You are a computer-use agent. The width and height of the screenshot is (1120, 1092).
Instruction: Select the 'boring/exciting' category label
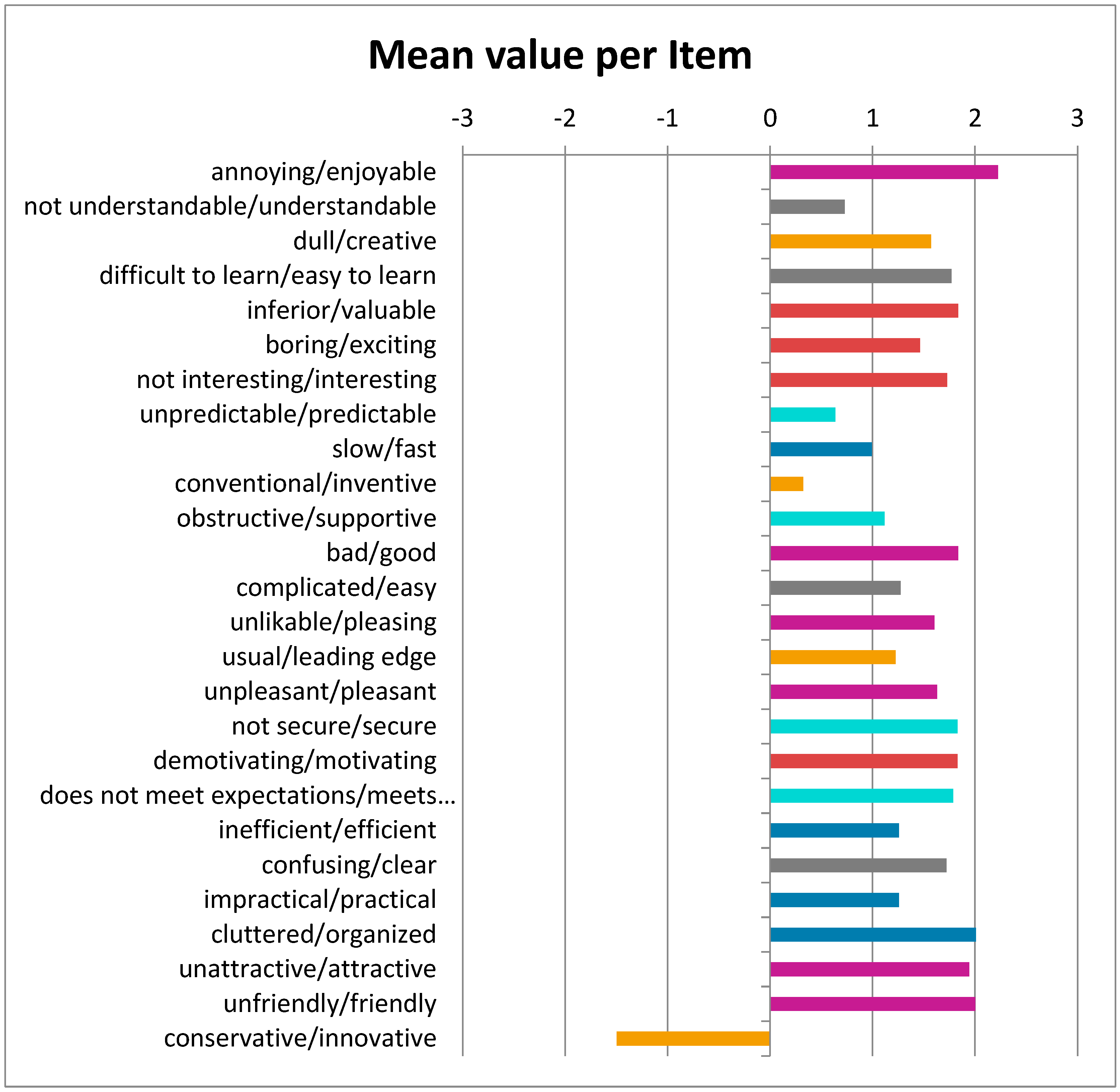click(350, 345)
